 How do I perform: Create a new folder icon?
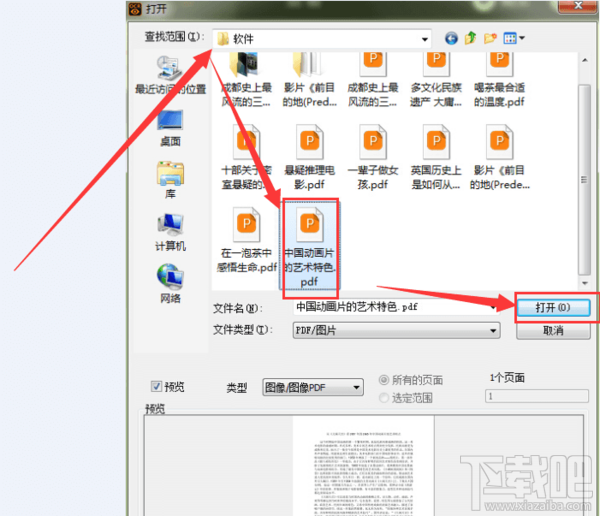[490, 38]
